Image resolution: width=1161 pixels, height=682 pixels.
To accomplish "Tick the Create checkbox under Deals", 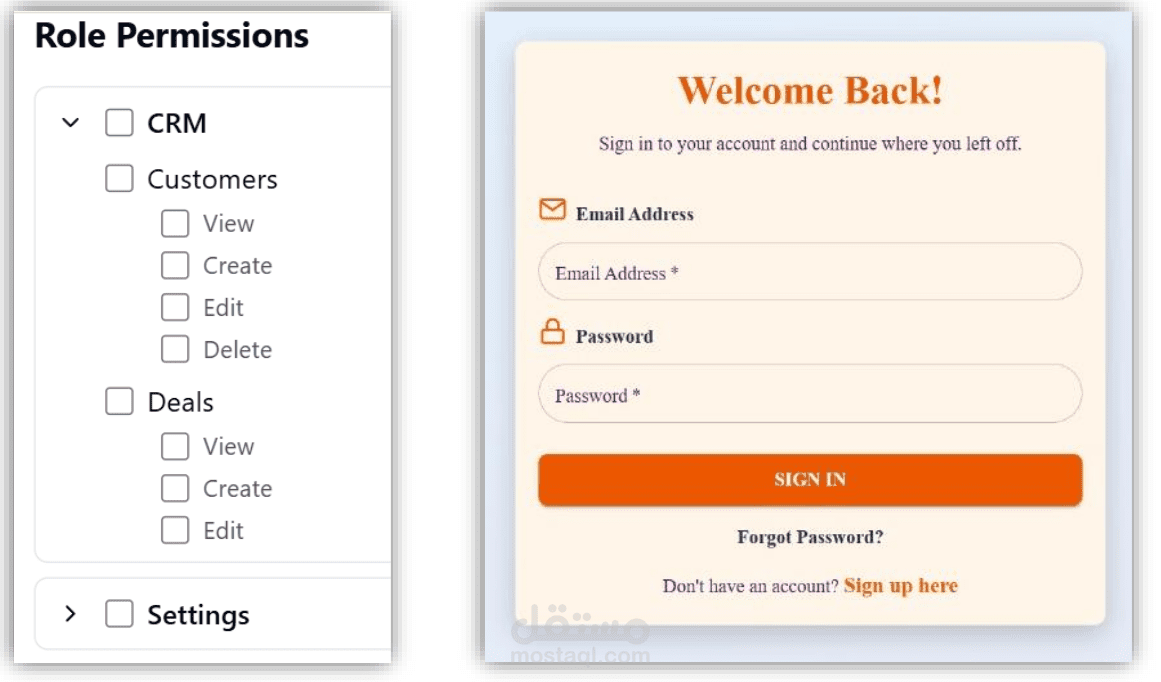I will (175, 489).
